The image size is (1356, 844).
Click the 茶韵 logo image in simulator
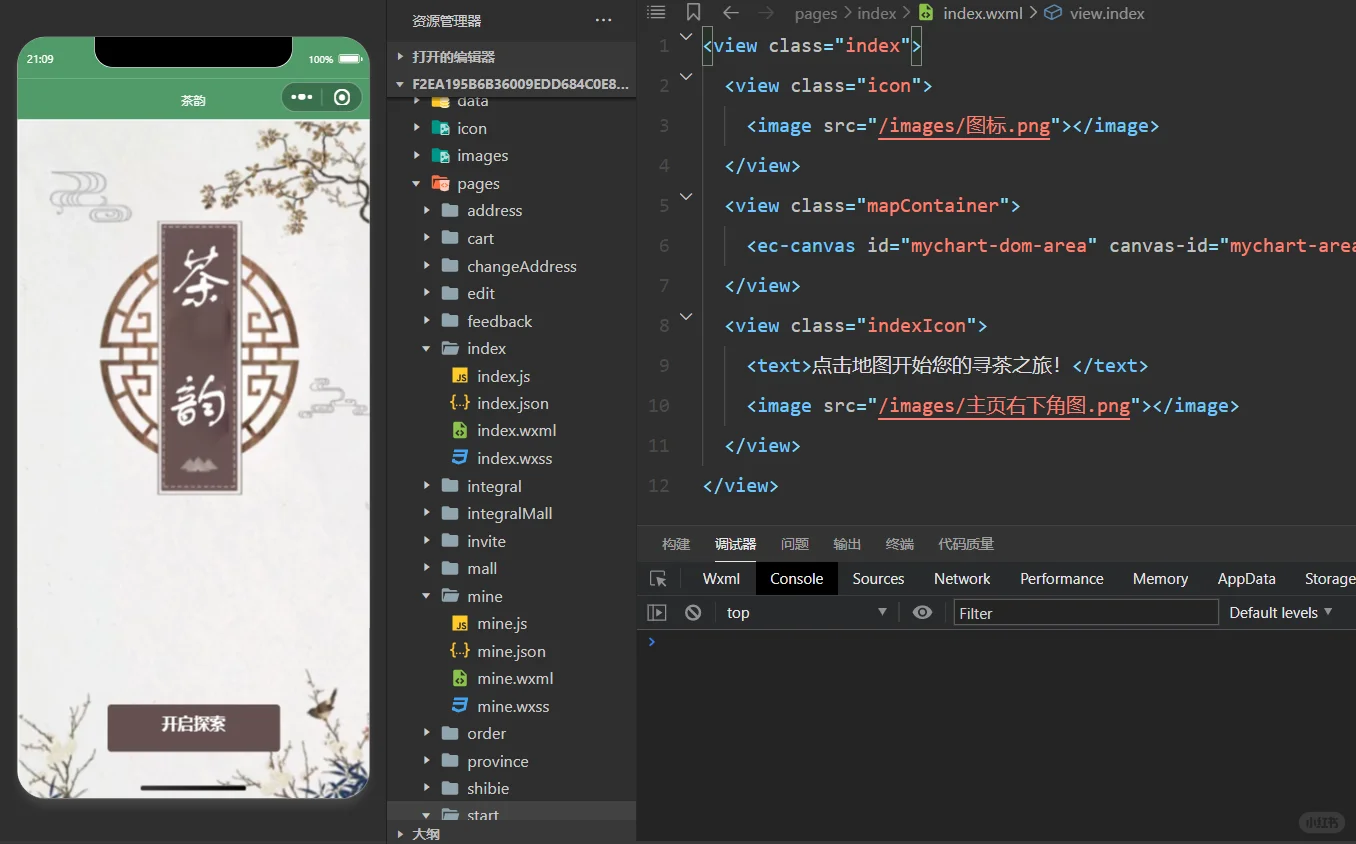[x=199, y=359]
